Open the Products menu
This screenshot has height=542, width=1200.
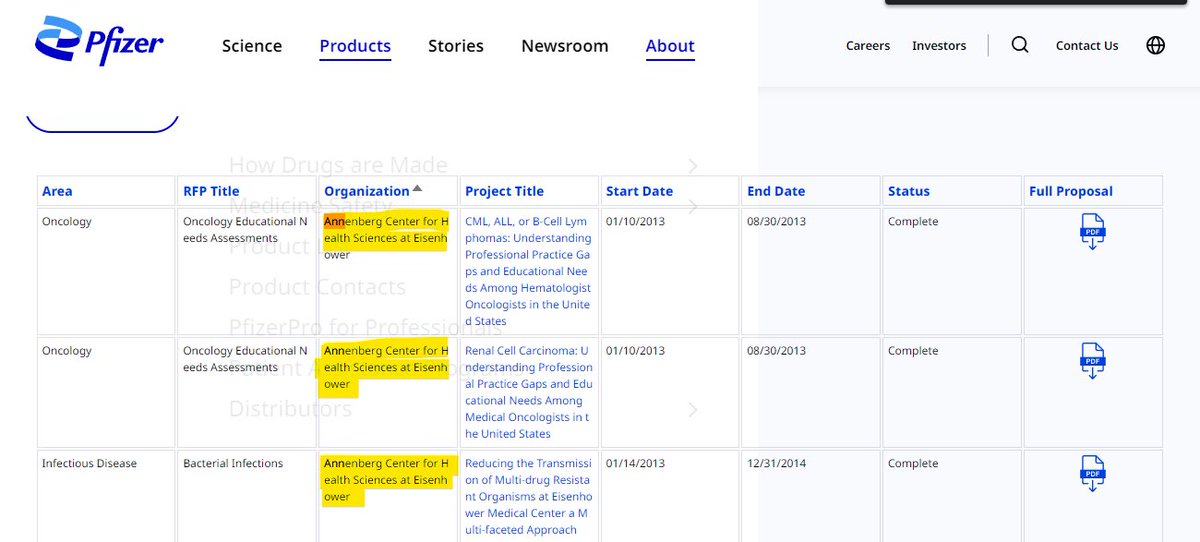(x=355, y=46)
